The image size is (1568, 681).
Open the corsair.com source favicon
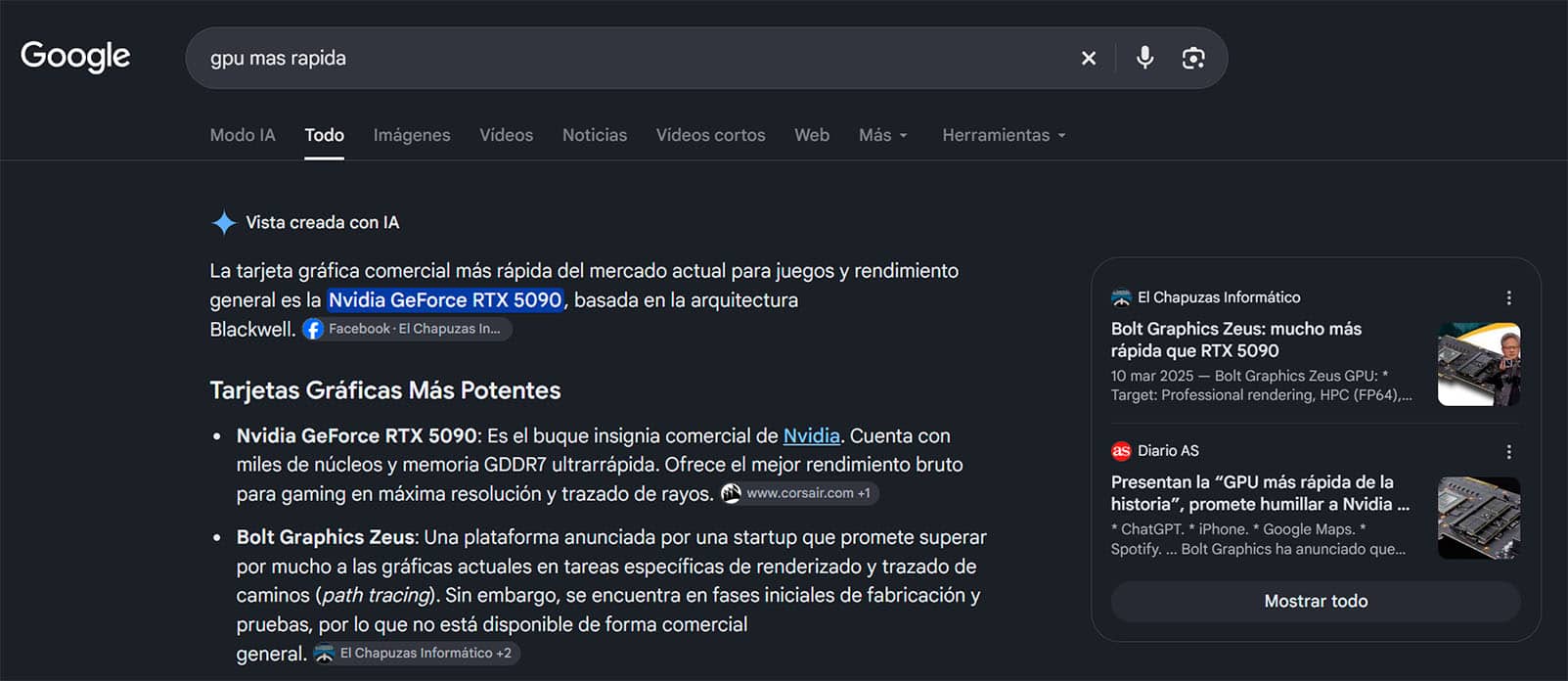point(731,494)
